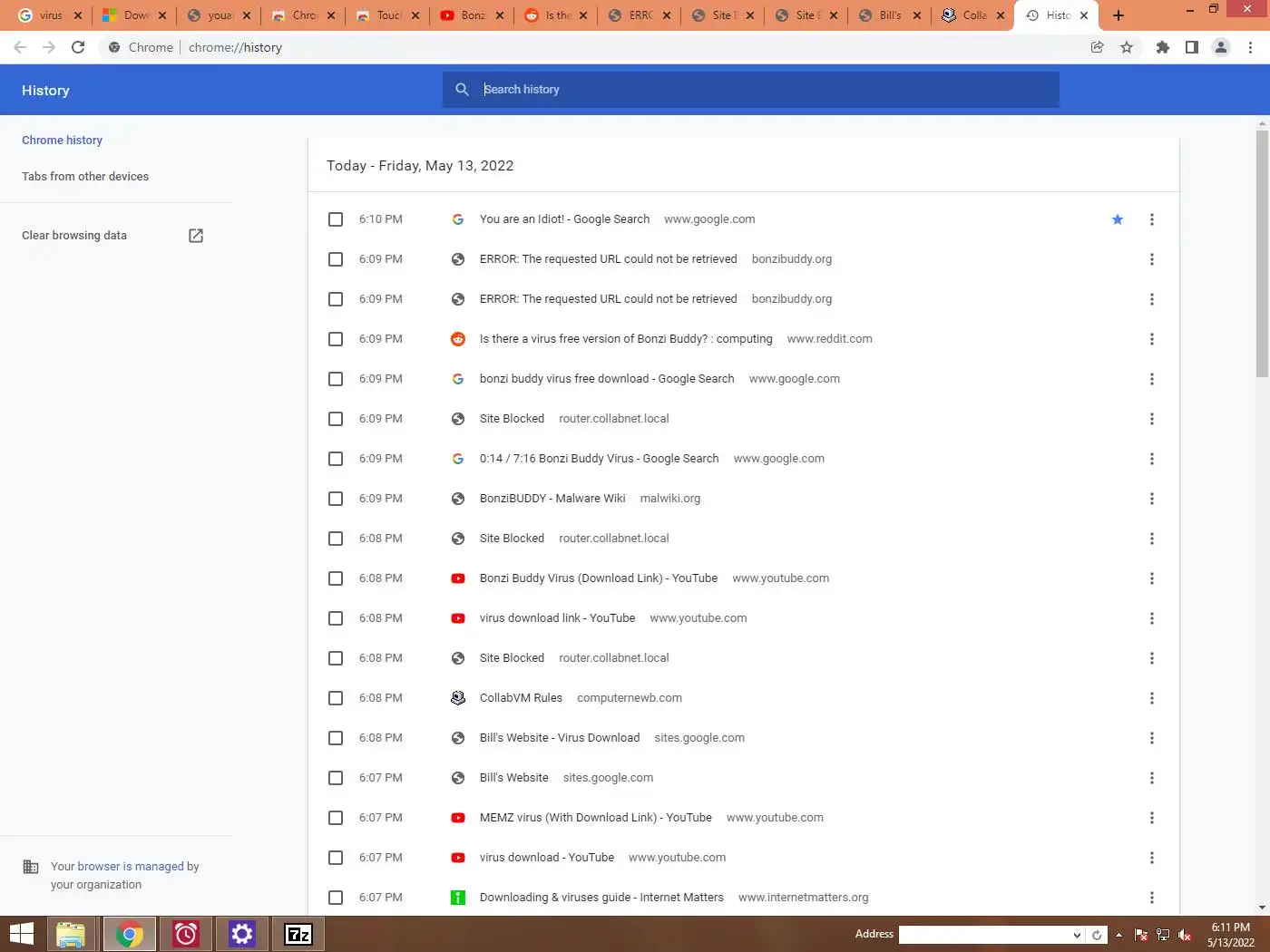Screen dimensions: 1270x952
Task: Click the back navigation arrow
Action: (20, 47)
